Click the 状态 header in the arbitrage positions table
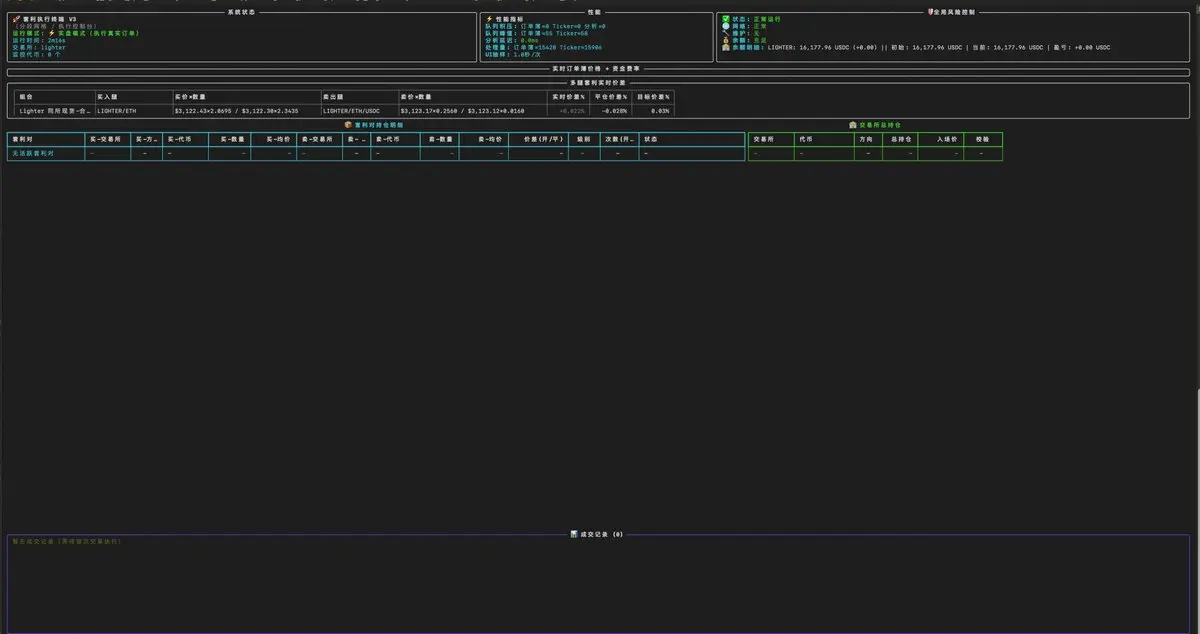This screenshot has width=1200, height=634. [x=651, y=139]
